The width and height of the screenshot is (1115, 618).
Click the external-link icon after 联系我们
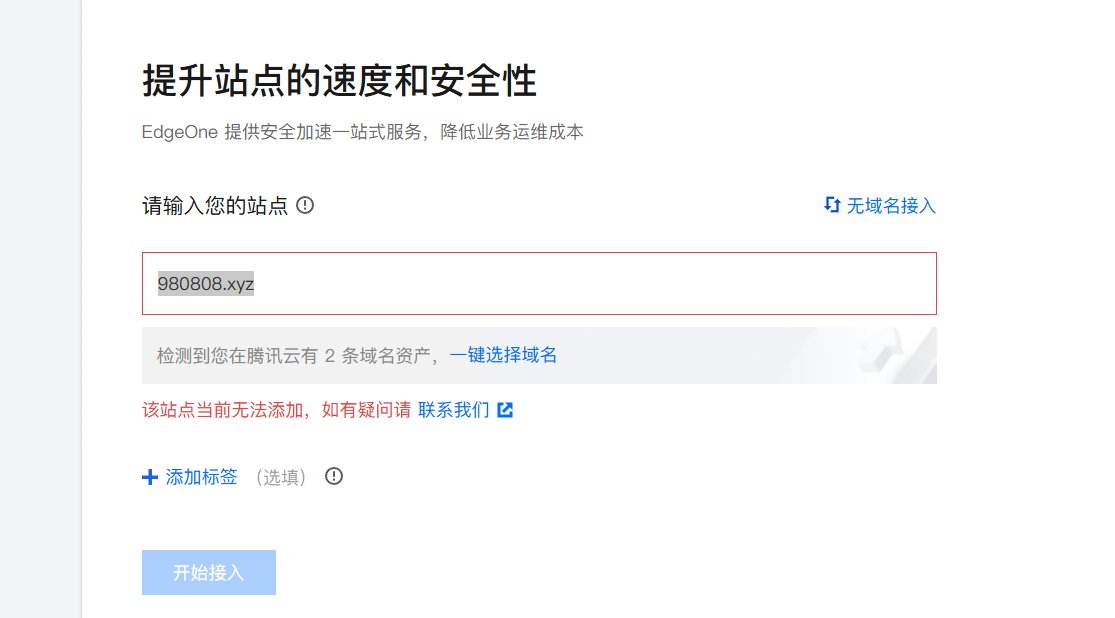[x=505, y=410]
